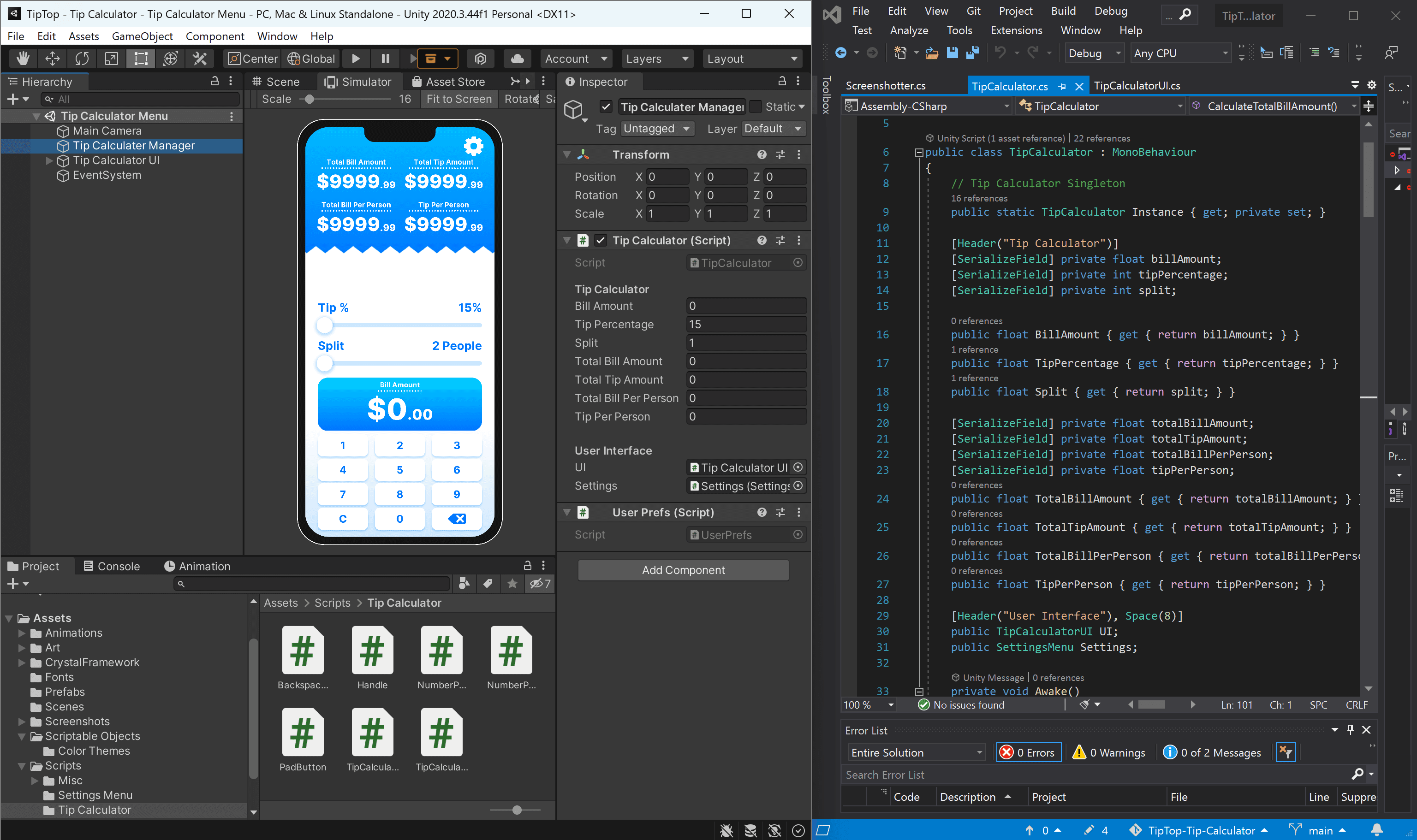Disable the Tip Calculator script checkbox
This screenshot has height=840, width=1417.
601,241
